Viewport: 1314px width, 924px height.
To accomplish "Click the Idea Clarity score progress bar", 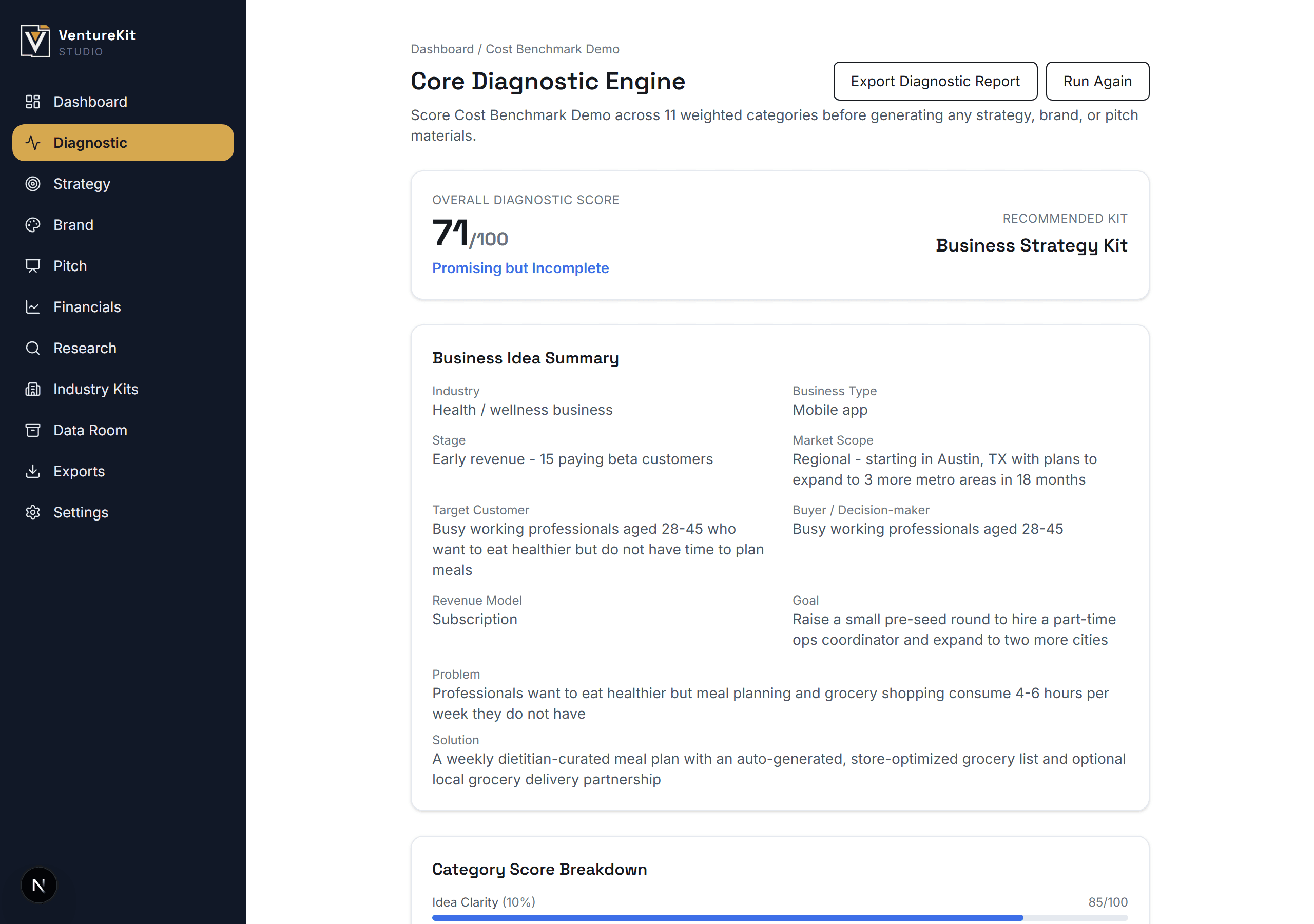I will 780,918.
